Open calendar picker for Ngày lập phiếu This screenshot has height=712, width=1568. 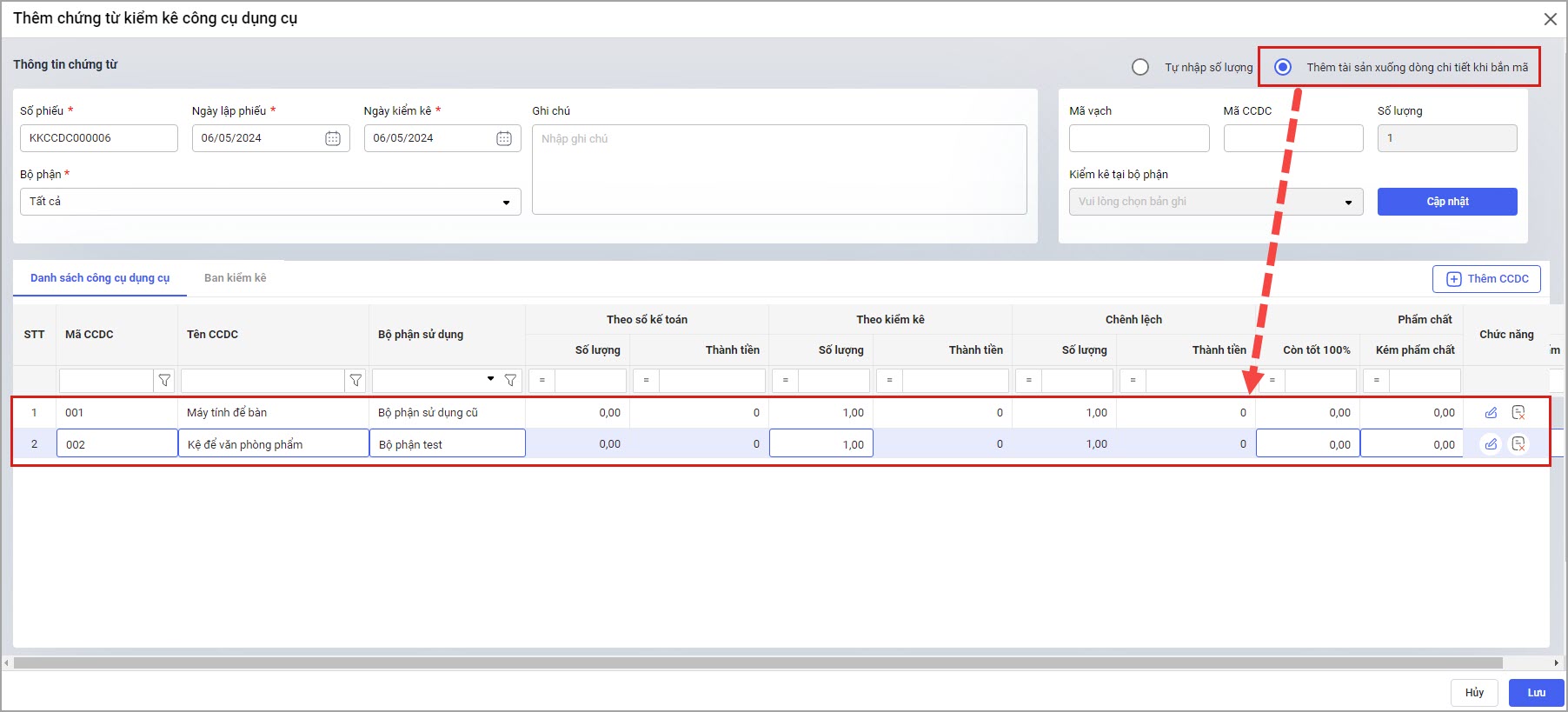(333, 138)
